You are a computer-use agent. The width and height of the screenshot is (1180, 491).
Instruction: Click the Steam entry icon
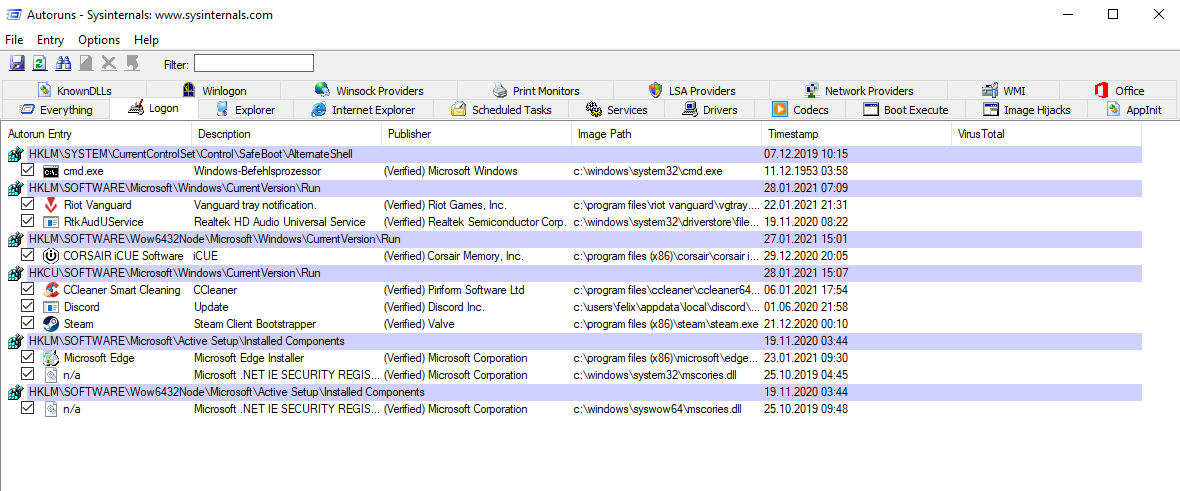point(50,324)
